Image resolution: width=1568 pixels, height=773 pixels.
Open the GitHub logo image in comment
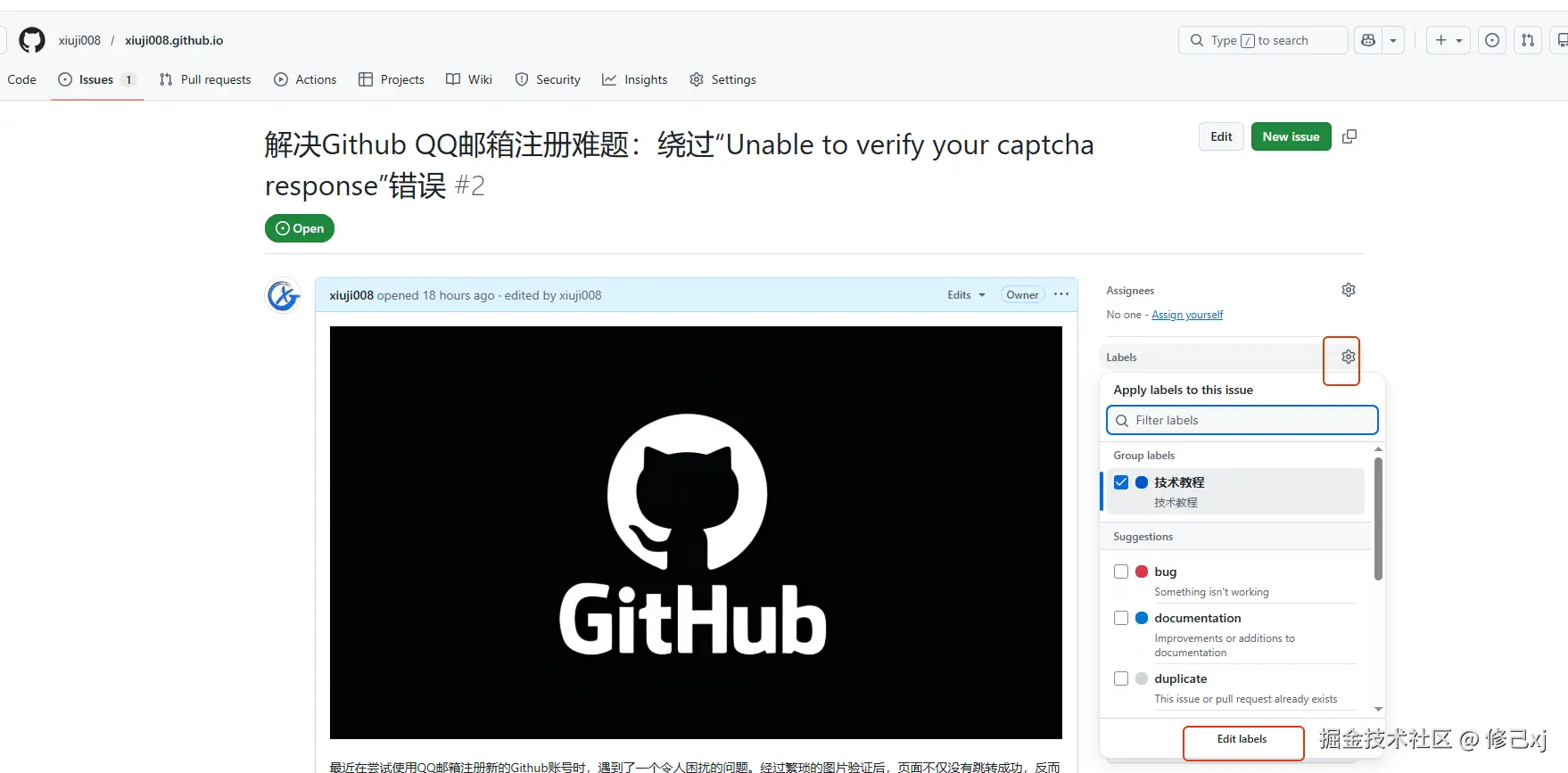pyautogui.click(x=696, y=532)
